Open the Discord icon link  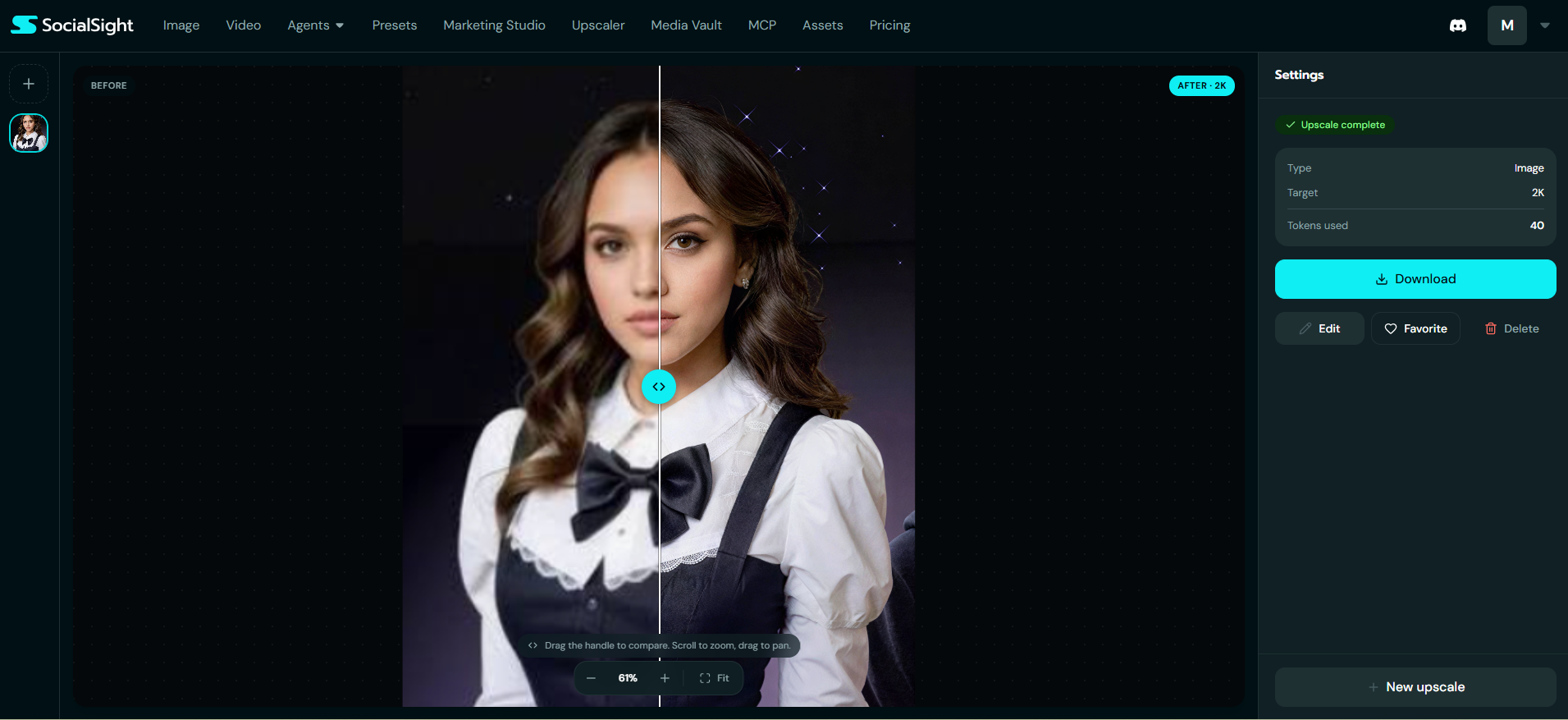coord(1458,25)
